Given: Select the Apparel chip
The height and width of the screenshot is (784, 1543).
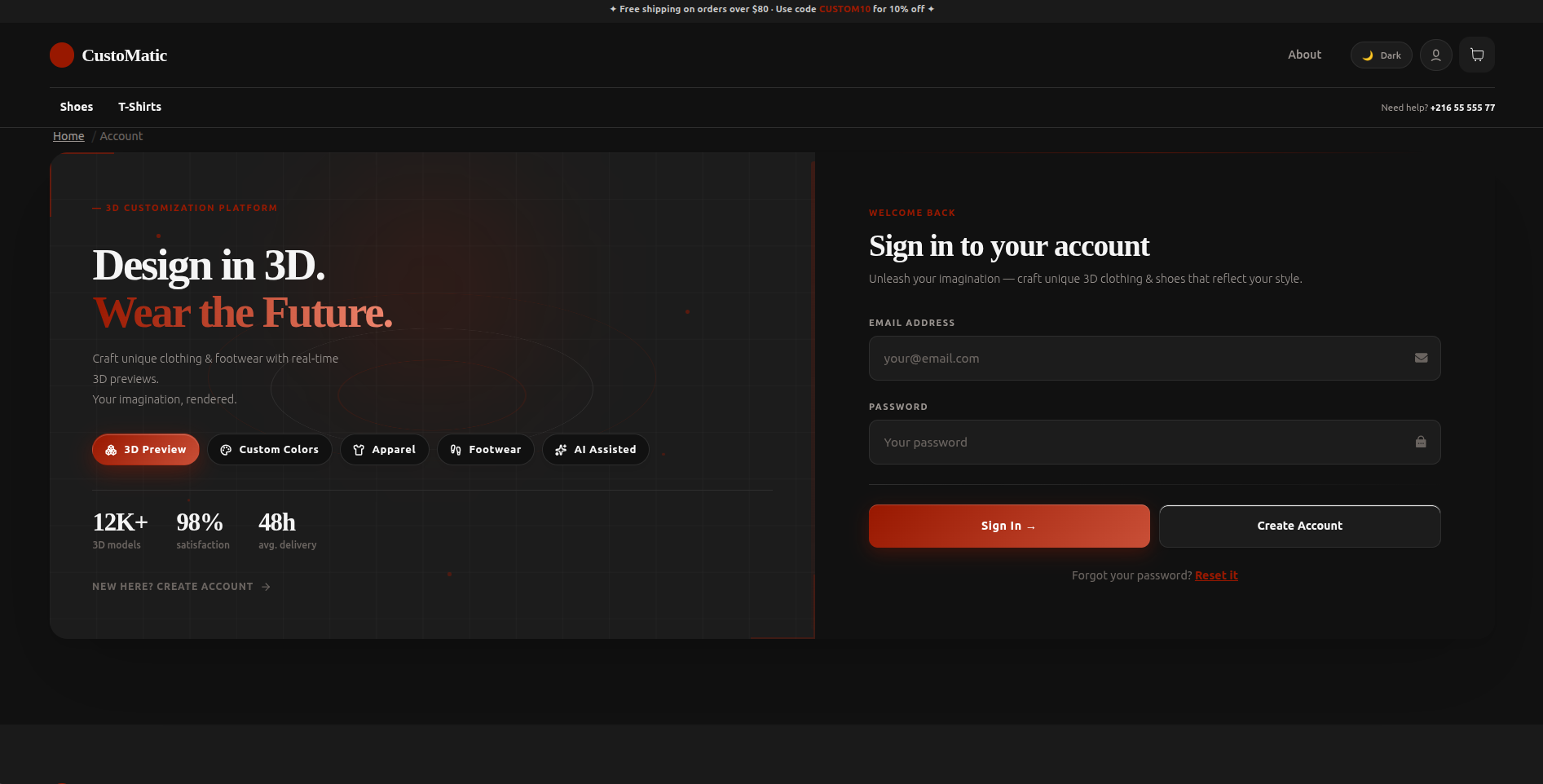Looking at the screenshot, I should [385, 450].
